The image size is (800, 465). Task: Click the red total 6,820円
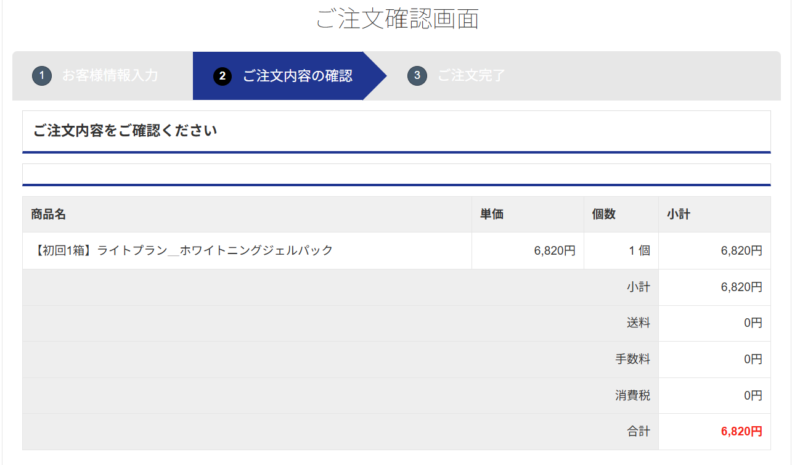point(741,431)
